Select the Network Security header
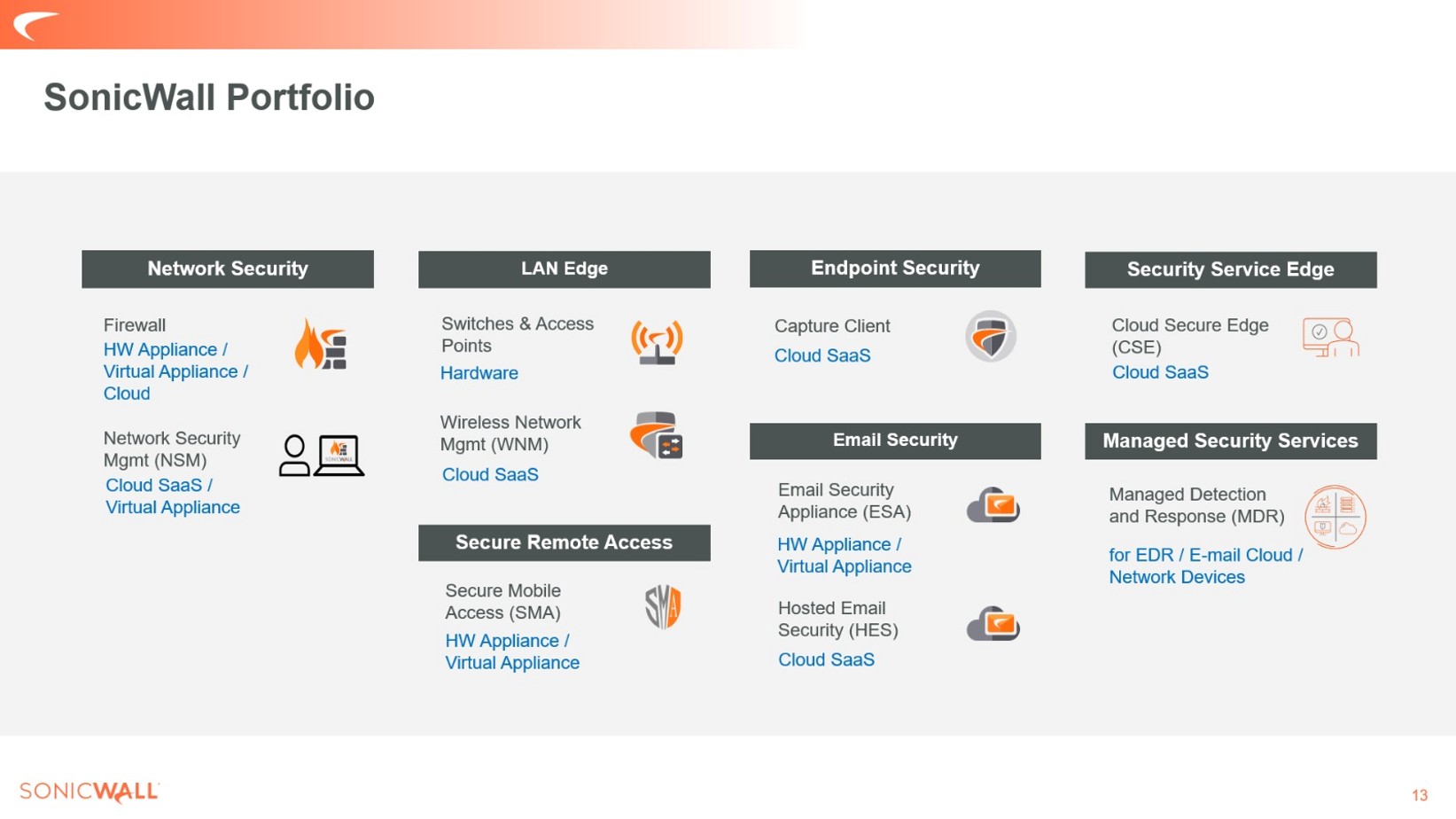 click(228, 269)
